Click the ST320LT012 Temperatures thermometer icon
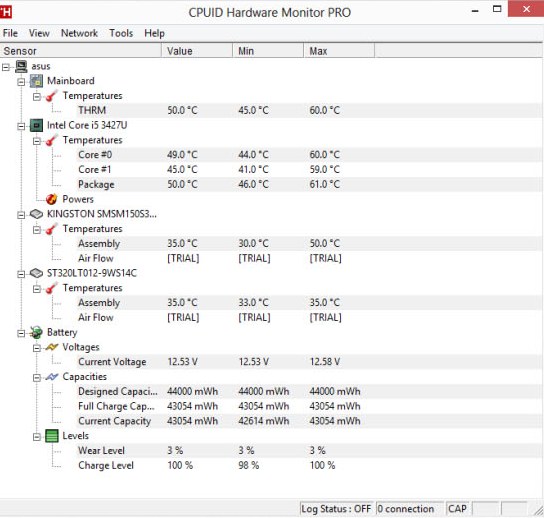This screenshot has width=544, height=518. click(x=52, y=288)
